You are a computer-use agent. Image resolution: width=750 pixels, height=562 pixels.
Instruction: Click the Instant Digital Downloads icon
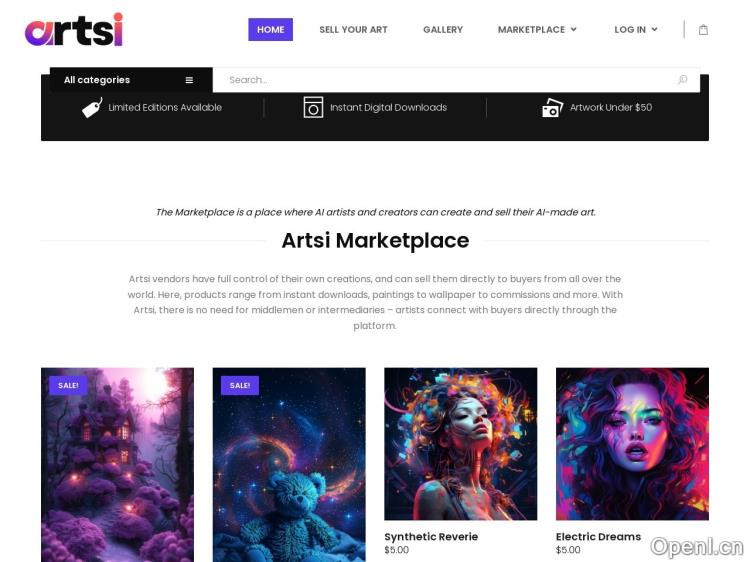click(x=313, y=107)
